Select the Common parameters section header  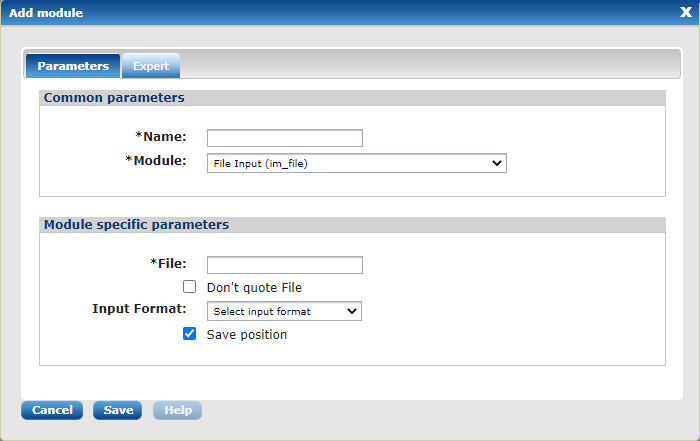click(x=114, y=98)
